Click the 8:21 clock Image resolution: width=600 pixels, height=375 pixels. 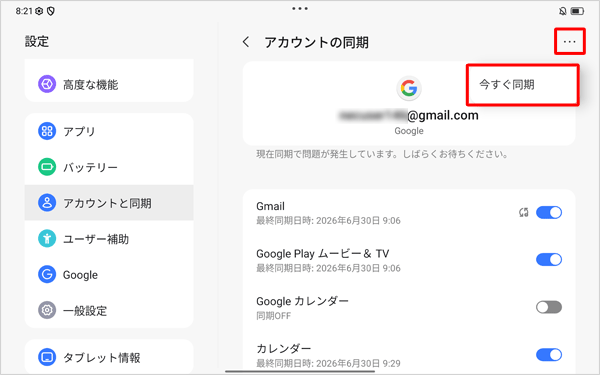click(24, 11)
